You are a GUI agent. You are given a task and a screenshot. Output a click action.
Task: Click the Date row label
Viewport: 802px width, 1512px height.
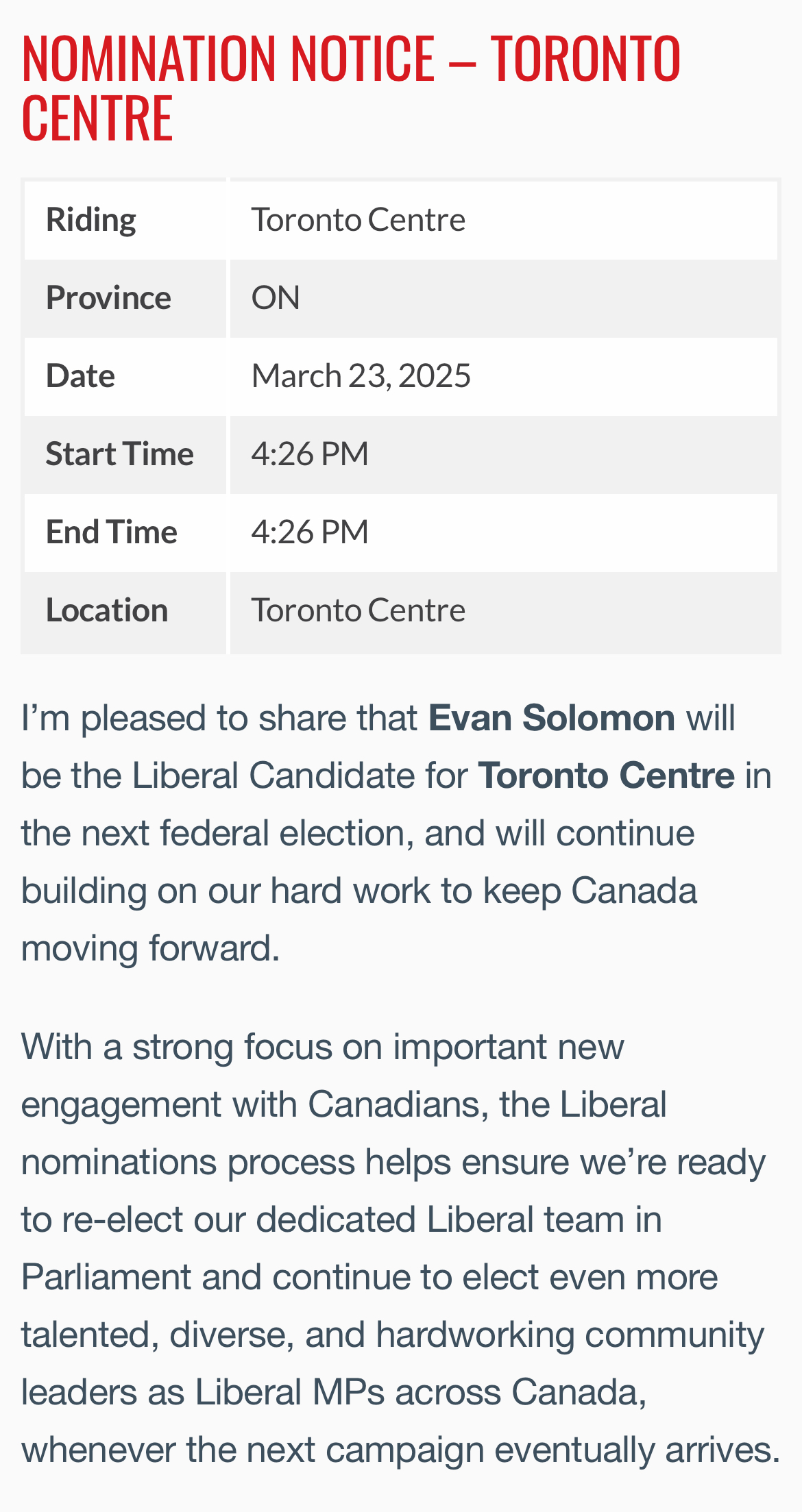coord(80,376)
